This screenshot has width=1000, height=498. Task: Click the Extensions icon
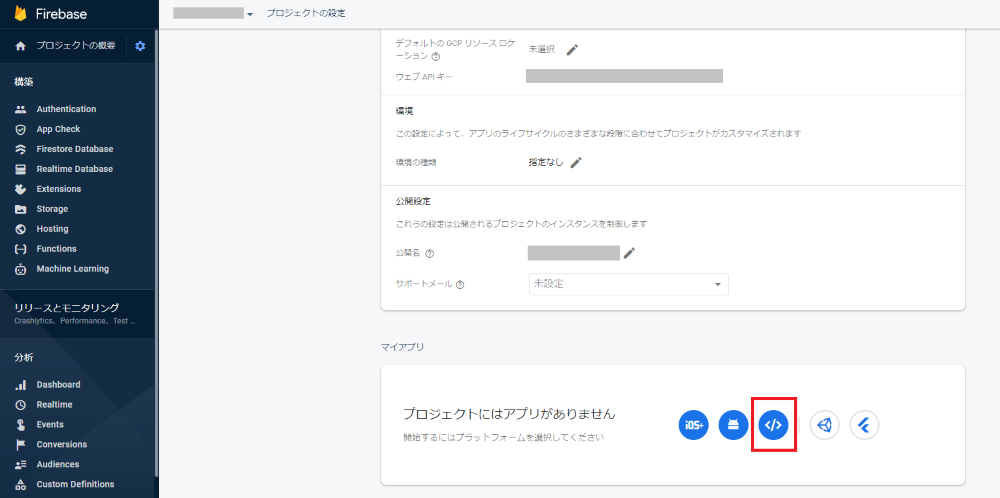pyautogui.click(x=20, y=189)
